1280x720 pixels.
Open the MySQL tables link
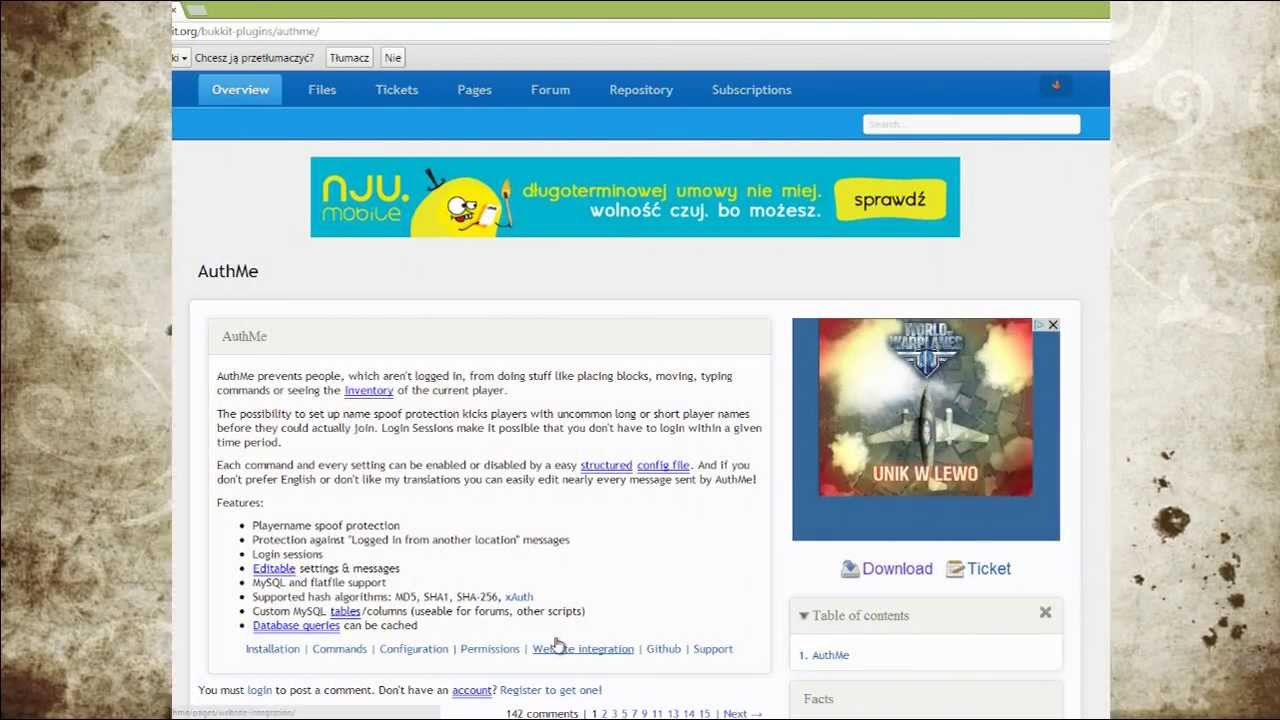tap(345, 611)
